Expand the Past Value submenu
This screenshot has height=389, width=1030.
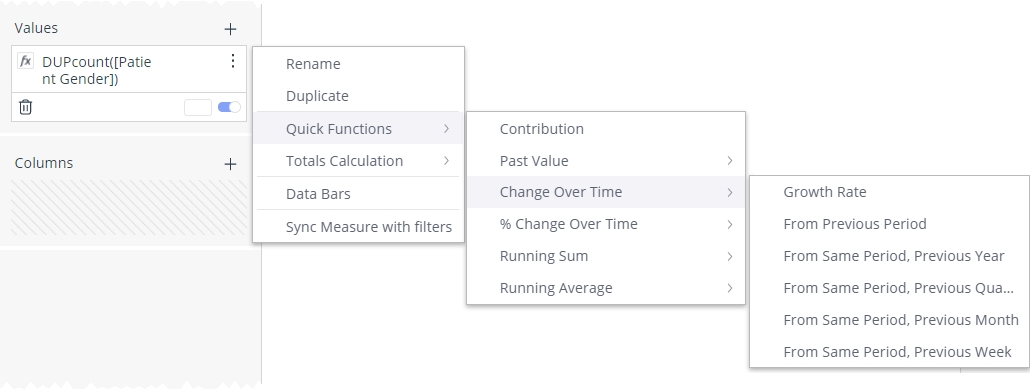(x=606, y=161)
